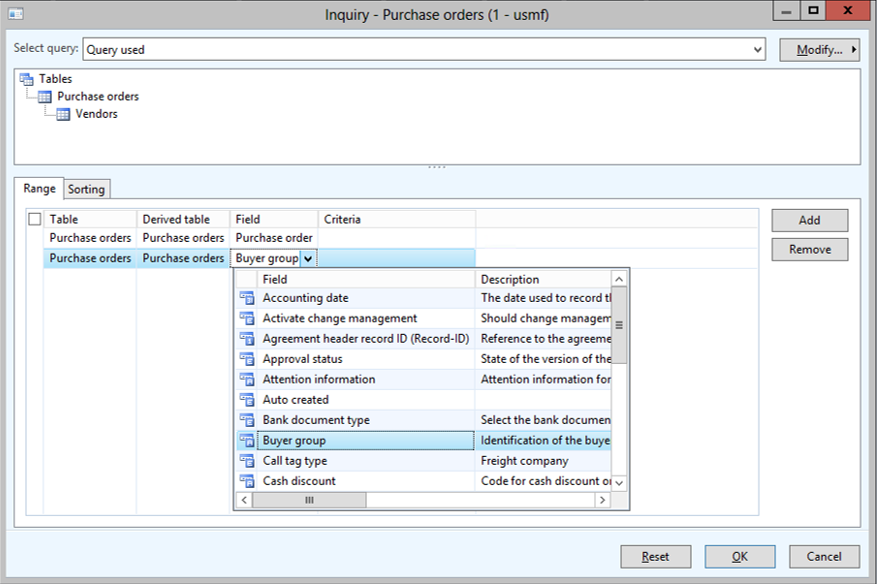Select the Range tab
Image resolution: width=877 pixels, height=584 pixels.
click(x=40, y=188)
